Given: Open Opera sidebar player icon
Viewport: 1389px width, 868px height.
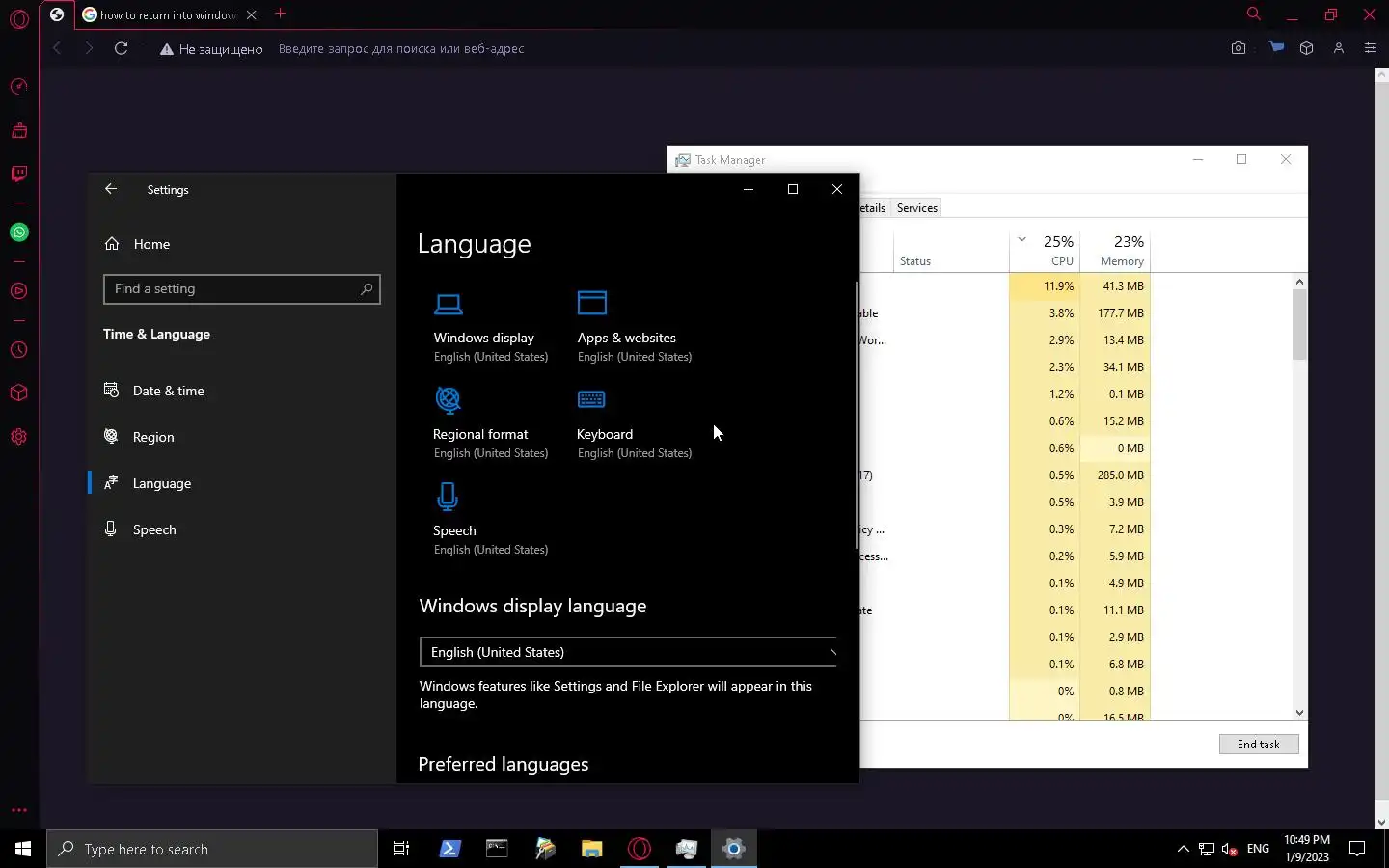Looking at the screenshot, I should [19, 291].
